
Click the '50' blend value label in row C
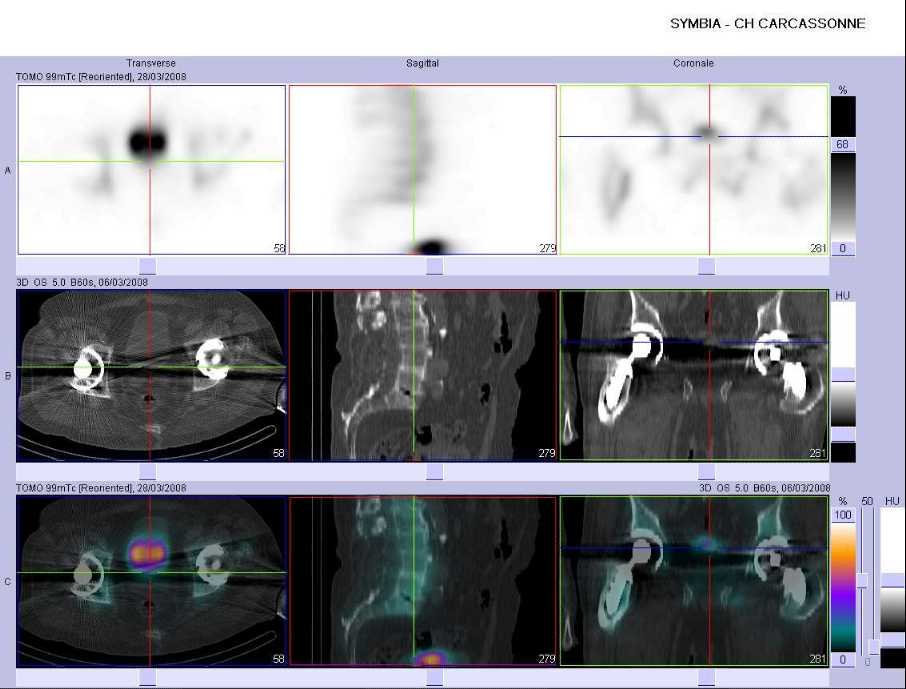(x=867, y=501)
